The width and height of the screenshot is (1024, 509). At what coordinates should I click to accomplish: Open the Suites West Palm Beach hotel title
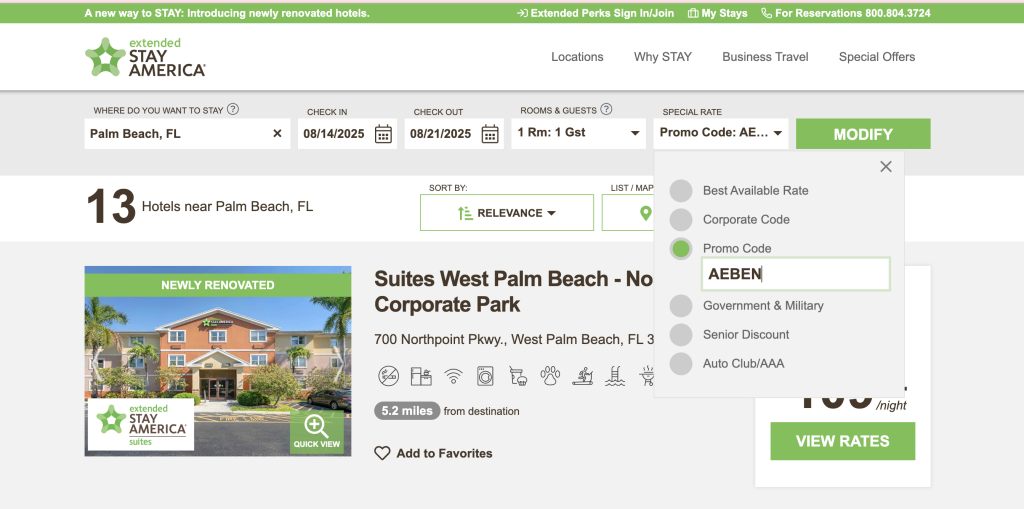[x=514, y=292]
